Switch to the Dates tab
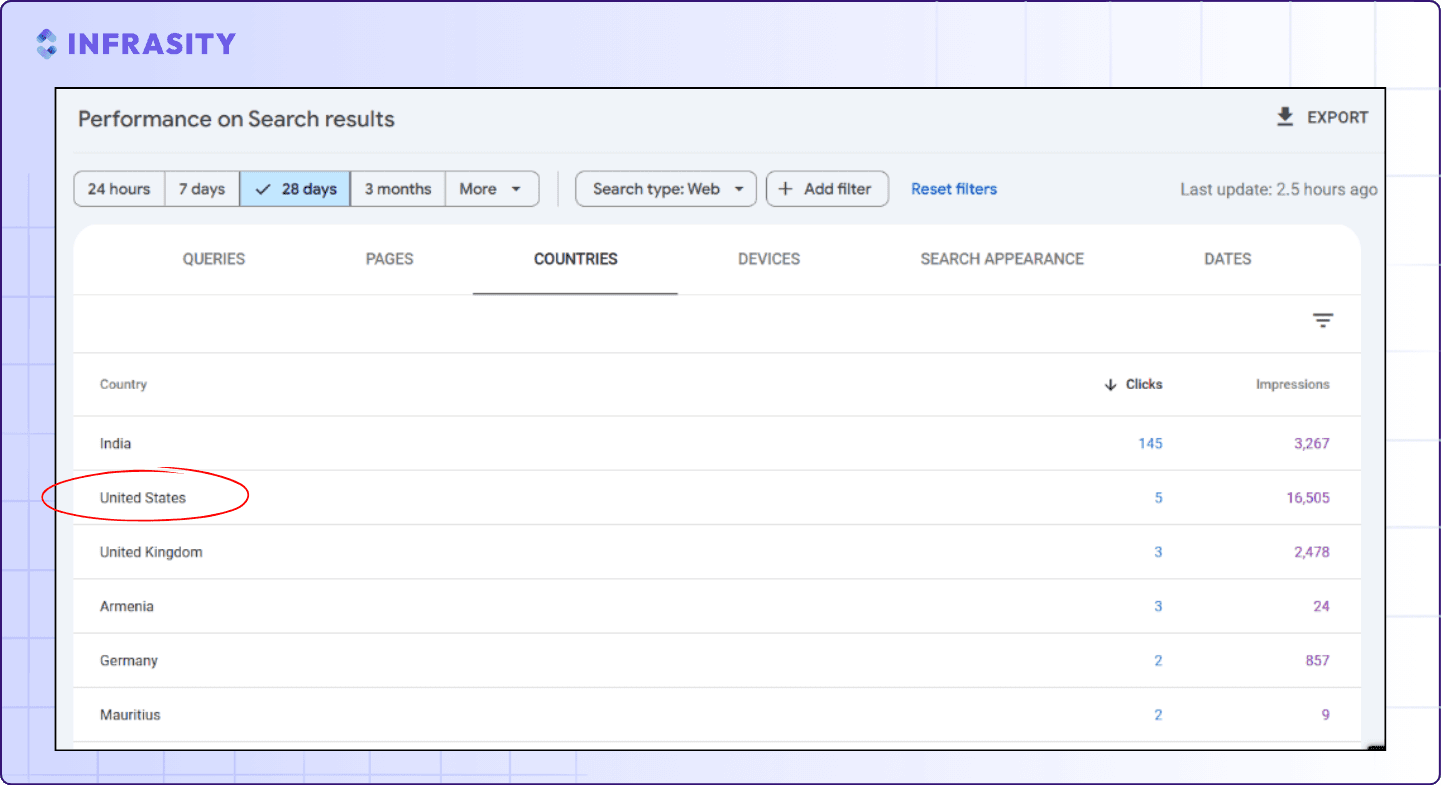 [1228, 259]
